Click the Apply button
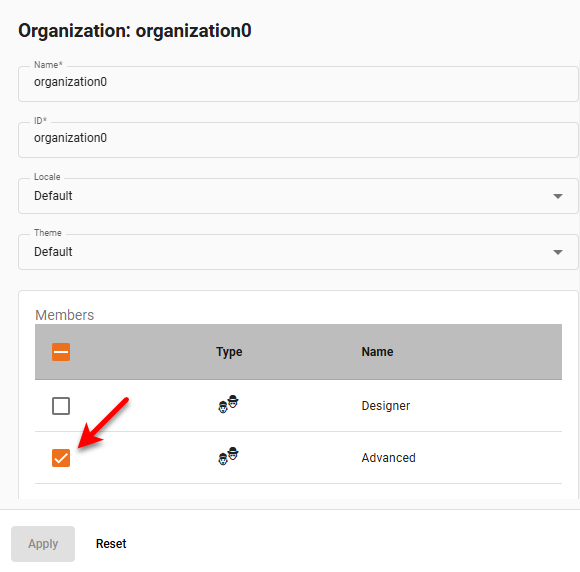The height and width of the screenshot is (572, 580). pos(43,544)
